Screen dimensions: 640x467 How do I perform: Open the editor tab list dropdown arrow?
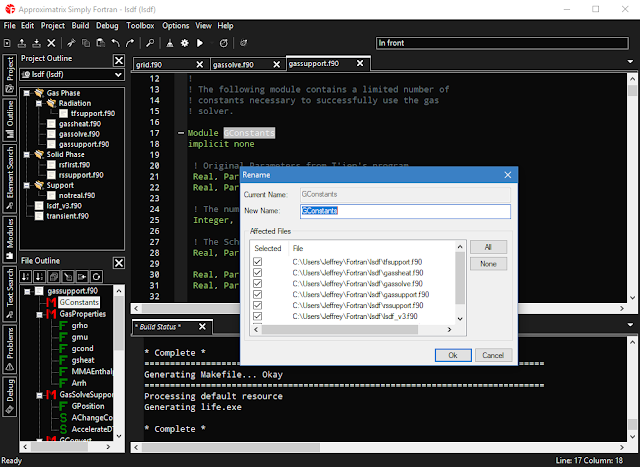point(630,62)
